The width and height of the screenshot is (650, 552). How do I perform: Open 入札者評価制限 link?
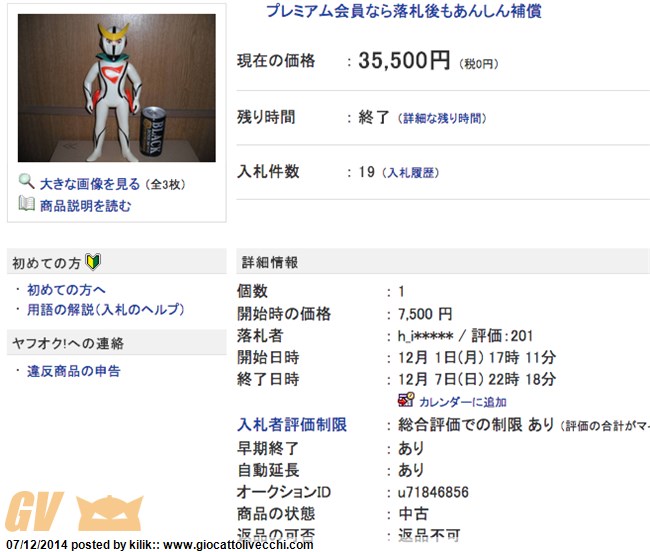pos(292,424)
